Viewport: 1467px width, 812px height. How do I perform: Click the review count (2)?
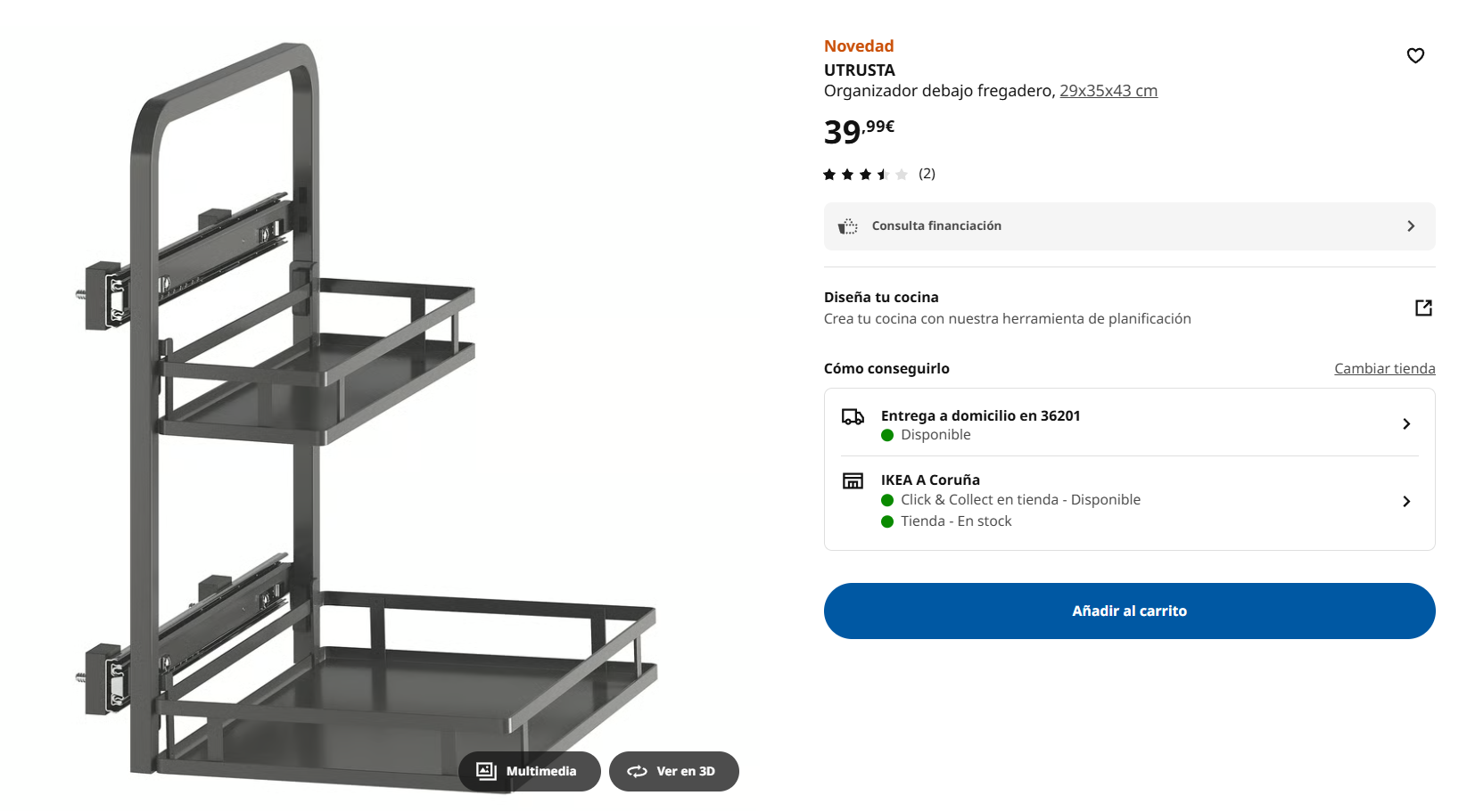[927, 174]
